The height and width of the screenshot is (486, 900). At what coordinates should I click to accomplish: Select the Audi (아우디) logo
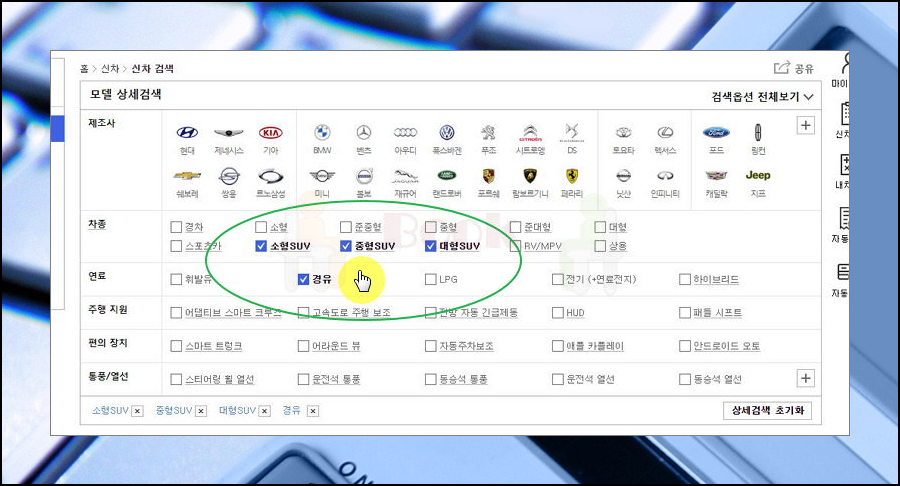point(405,133)
